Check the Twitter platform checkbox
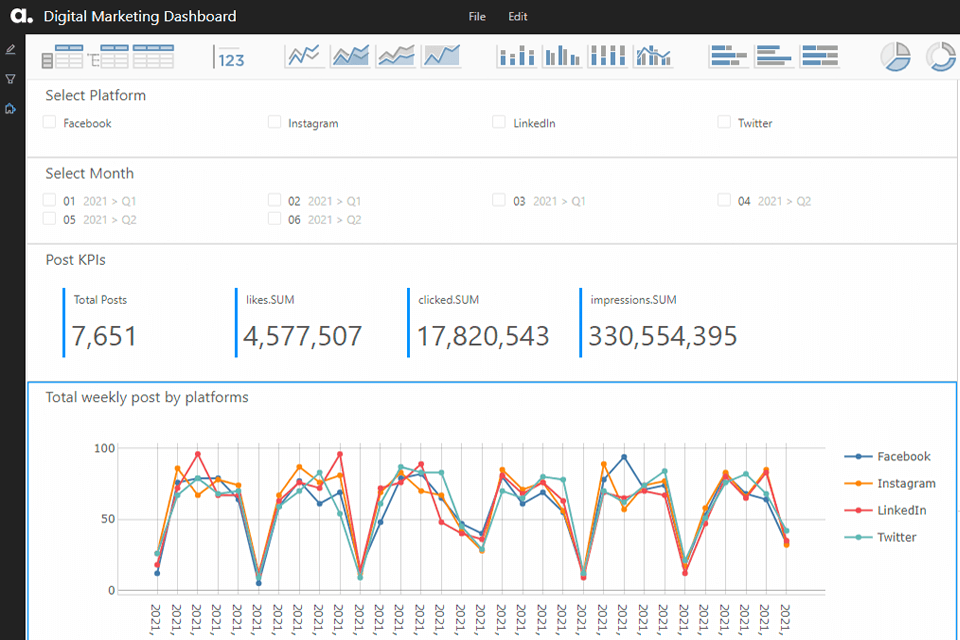960x640 pixels. click(x=724, y=122)
